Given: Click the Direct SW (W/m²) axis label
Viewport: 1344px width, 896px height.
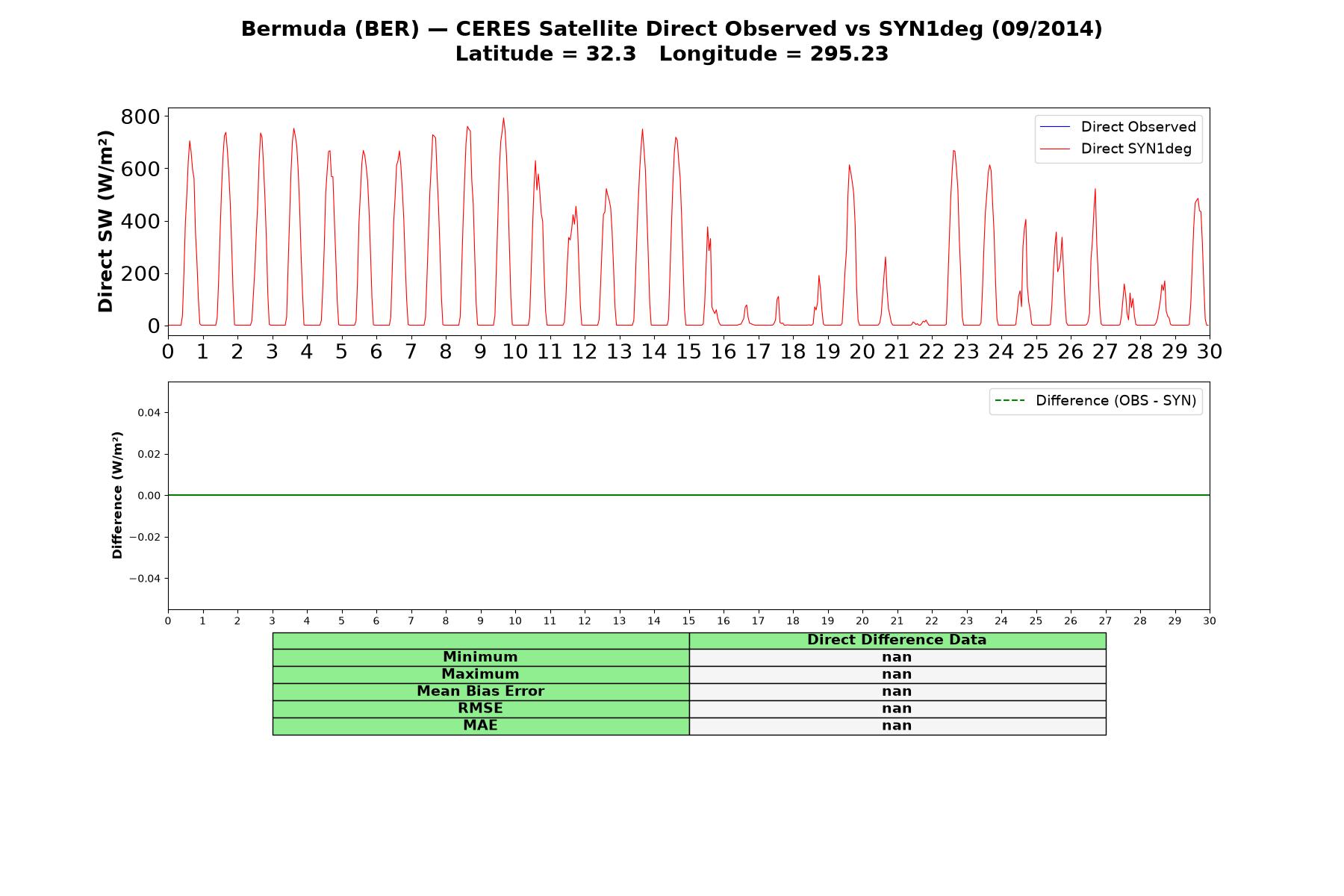Looking at the screenshot, I should (105, 222).
